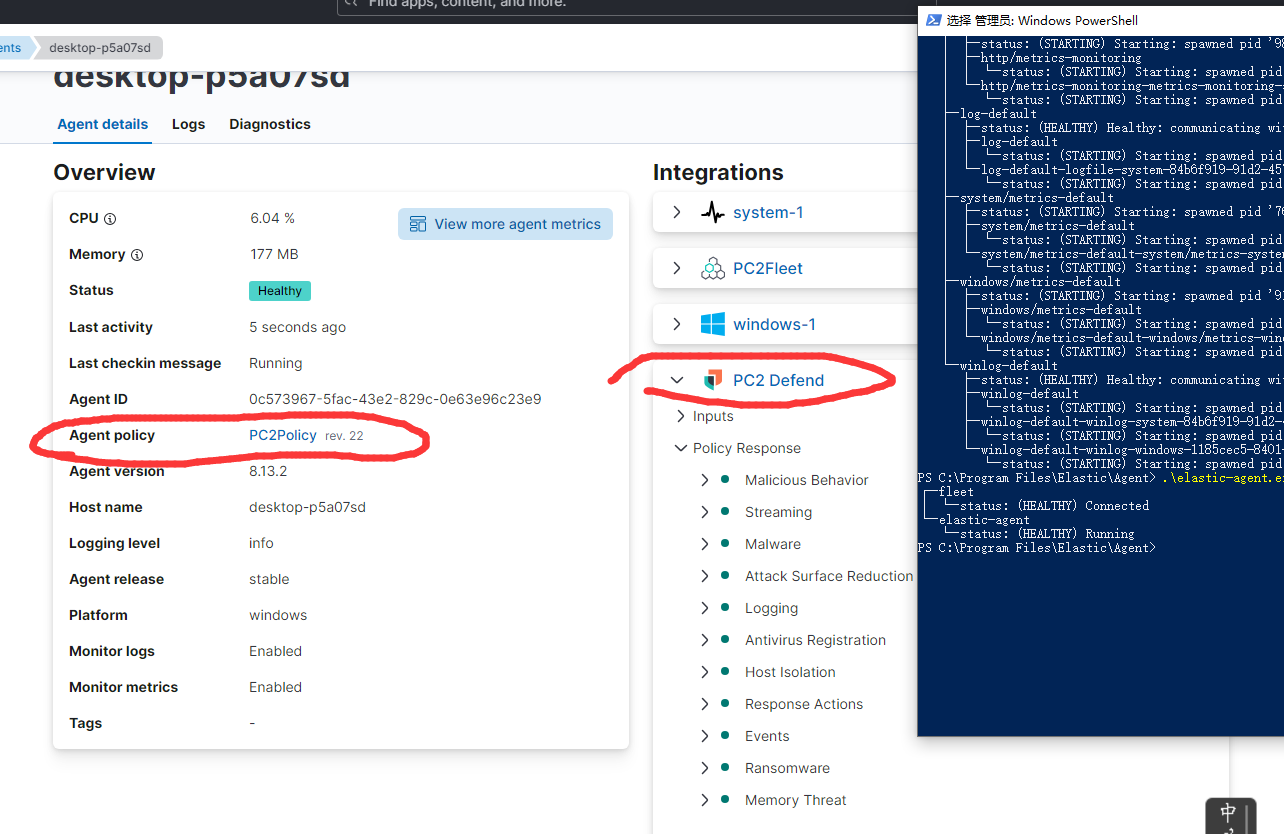Screen dimensions: 1284x834
Task: Expand the windows-1 integration chevron
Action: point(677,324)
